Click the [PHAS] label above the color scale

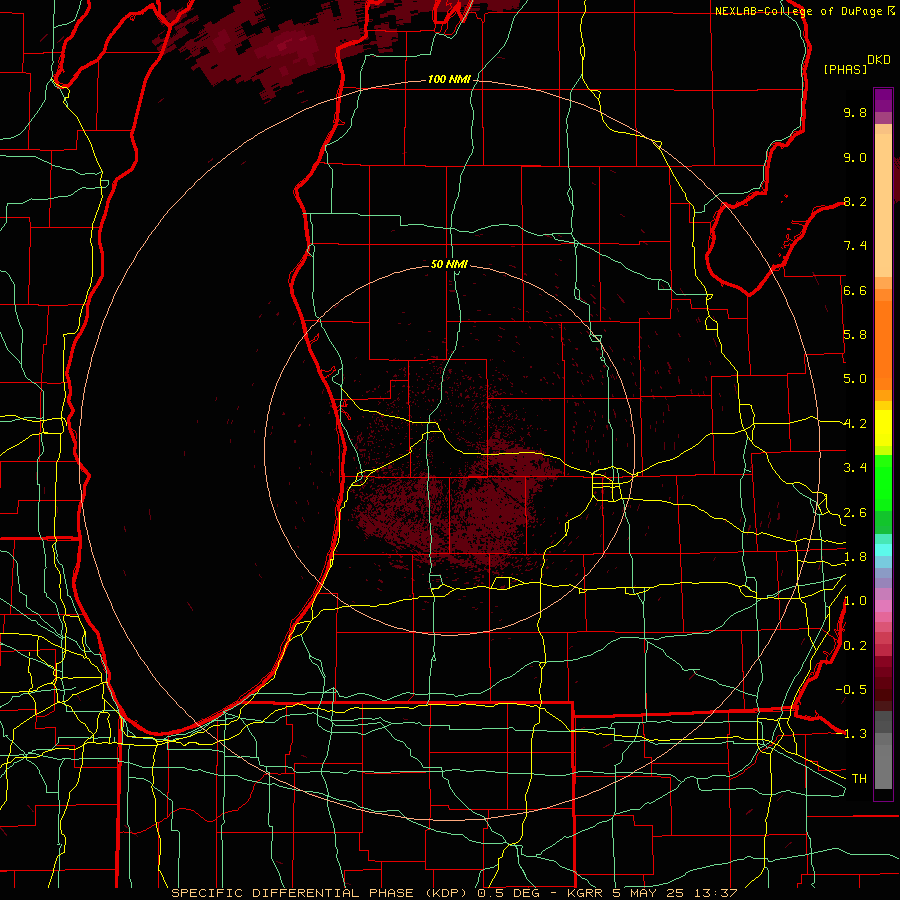(845, 69)
